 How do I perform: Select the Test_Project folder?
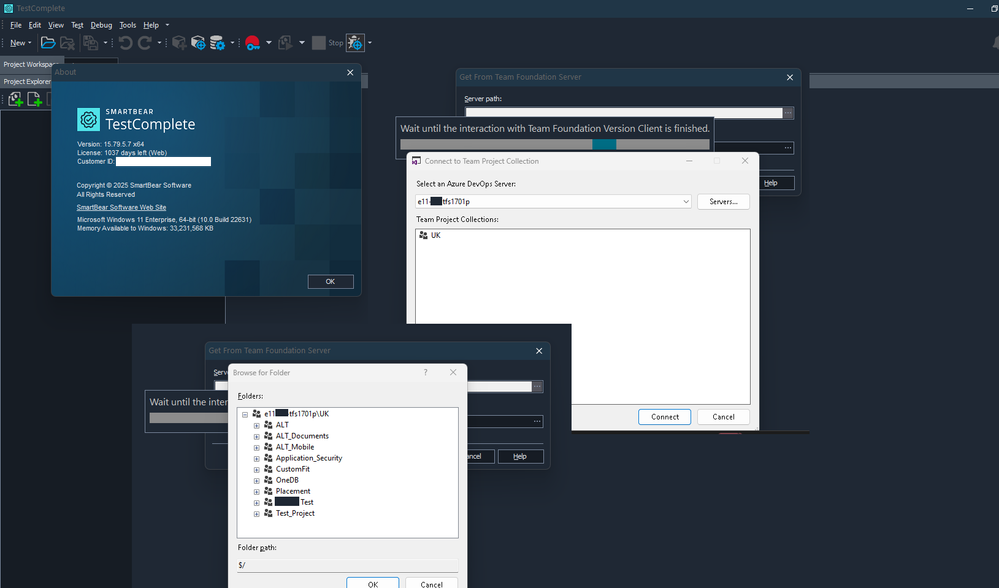click(x=295, y=513)
